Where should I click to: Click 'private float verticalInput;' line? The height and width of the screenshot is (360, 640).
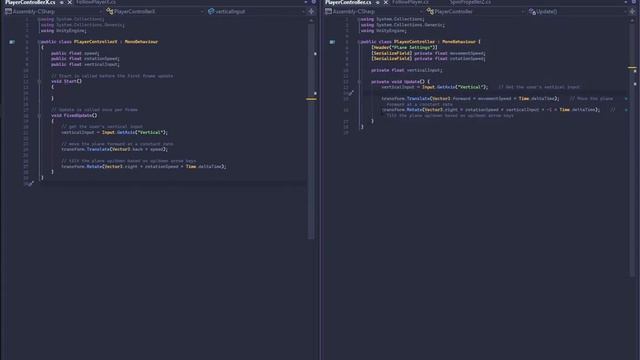pyautogui.click(x=407, y=70)
